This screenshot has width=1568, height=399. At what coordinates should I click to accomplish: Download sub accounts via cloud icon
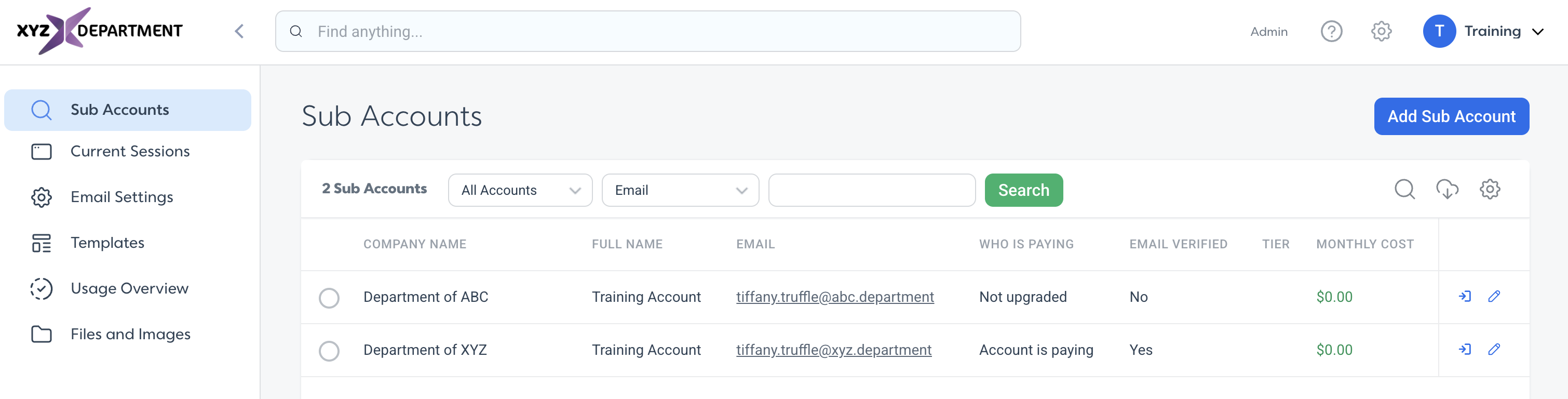(x=1447, y=190)
